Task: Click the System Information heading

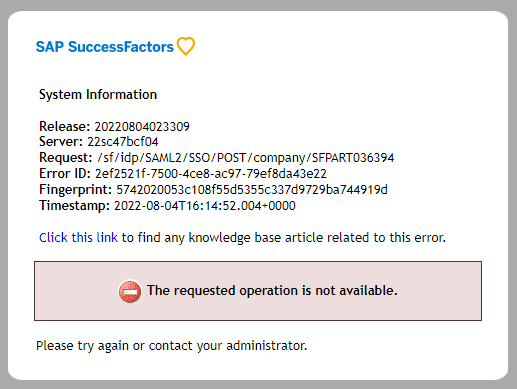Action: click(x=98, y=95)
